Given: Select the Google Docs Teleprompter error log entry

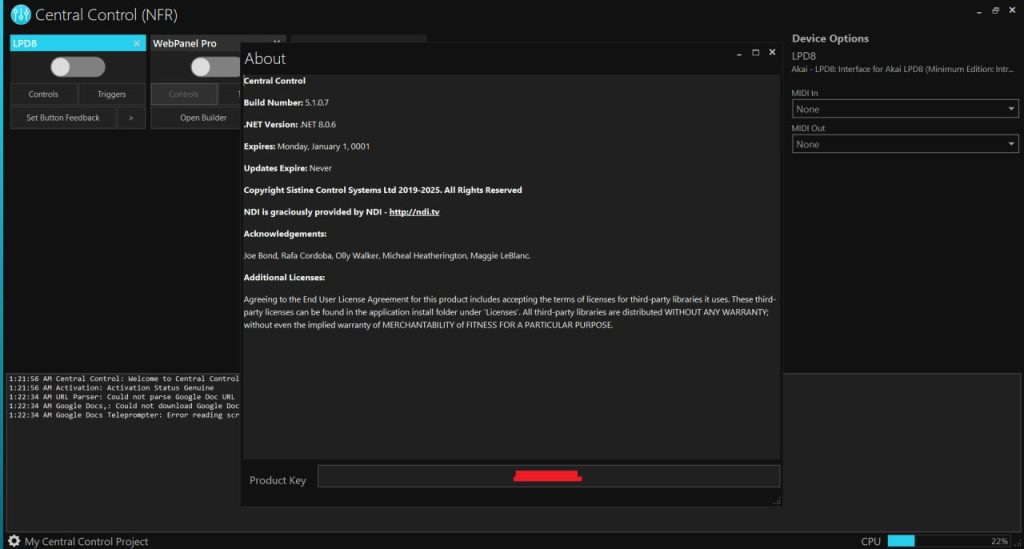Looking at the screenshot, I should (x=124, y=415).
